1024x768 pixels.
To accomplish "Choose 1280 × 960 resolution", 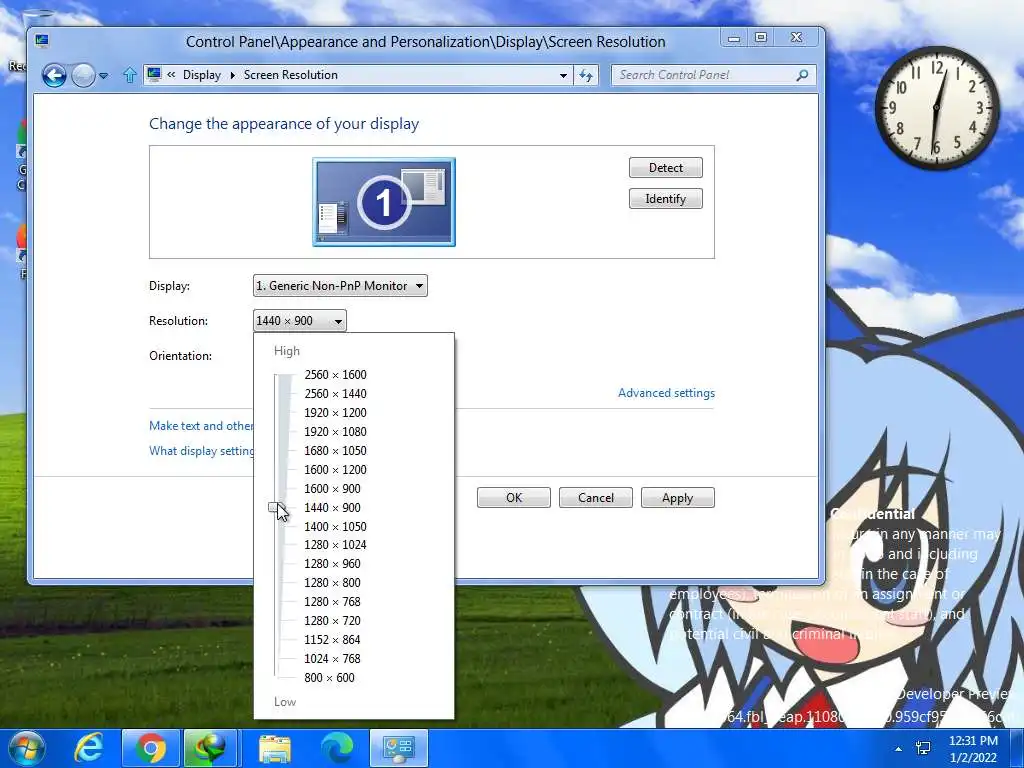I will click(x=332, y=564).
